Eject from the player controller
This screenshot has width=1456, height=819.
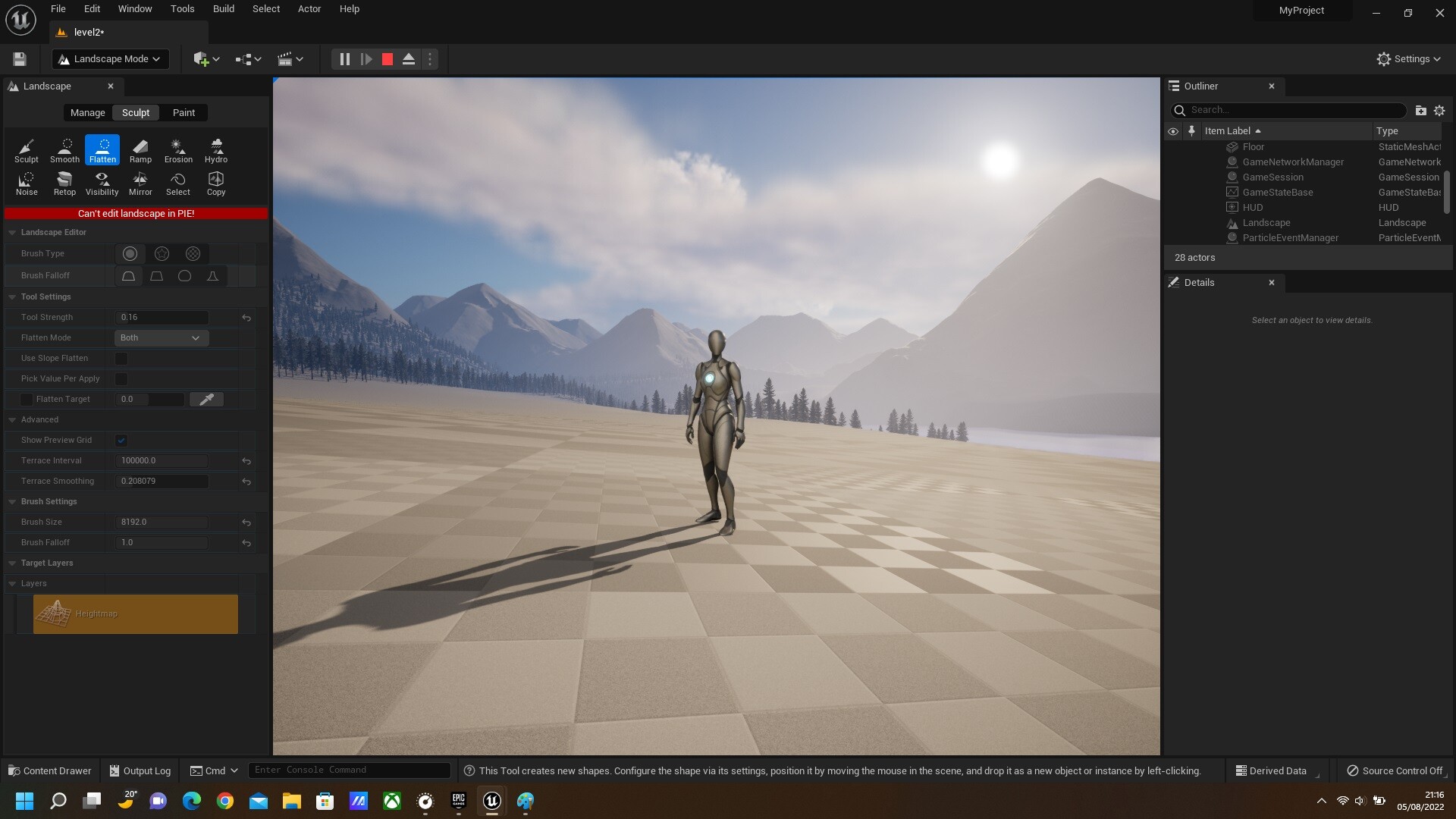409,59
